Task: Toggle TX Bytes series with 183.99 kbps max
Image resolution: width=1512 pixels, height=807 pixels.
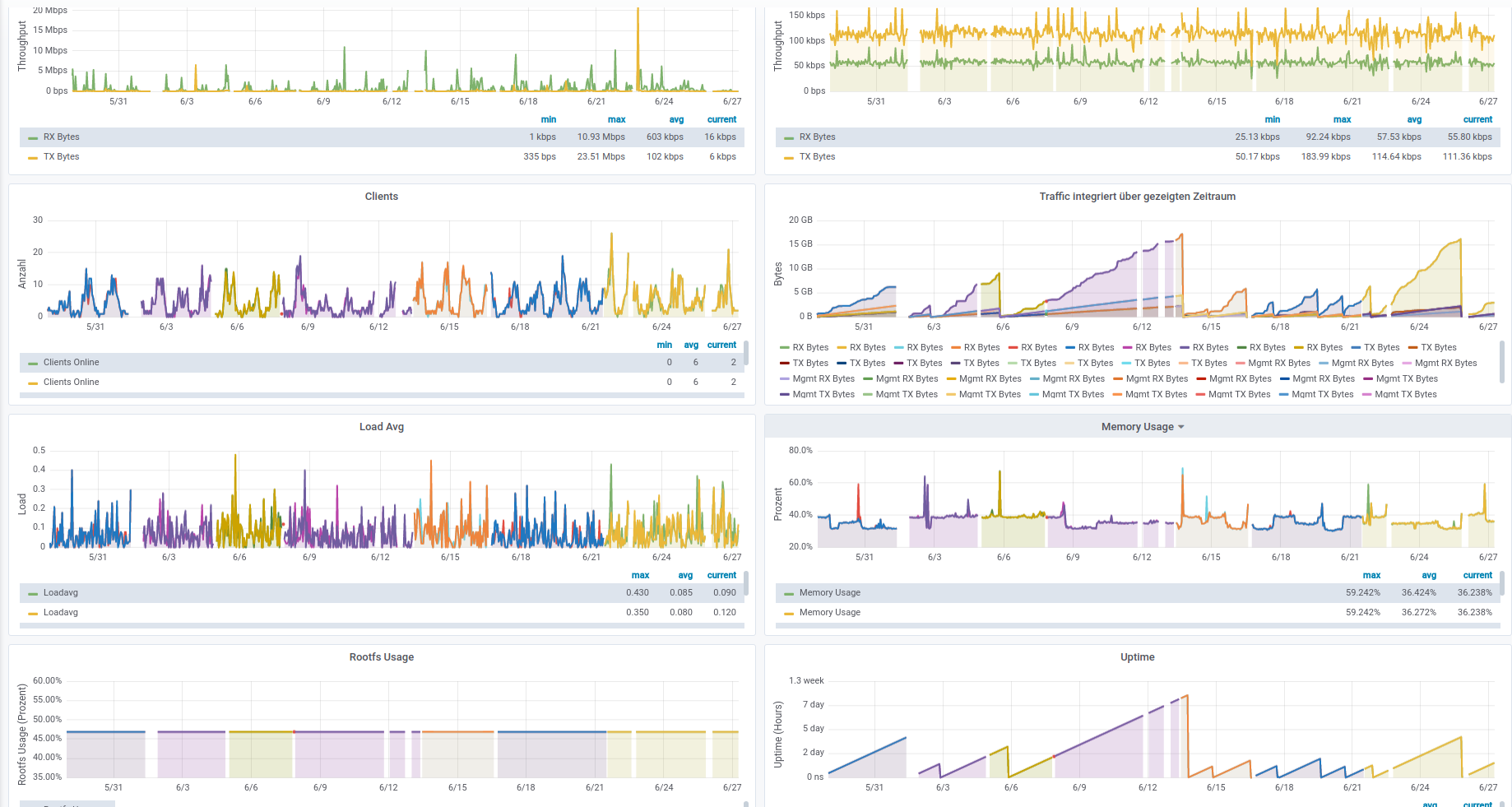Action: click(817, 157)
